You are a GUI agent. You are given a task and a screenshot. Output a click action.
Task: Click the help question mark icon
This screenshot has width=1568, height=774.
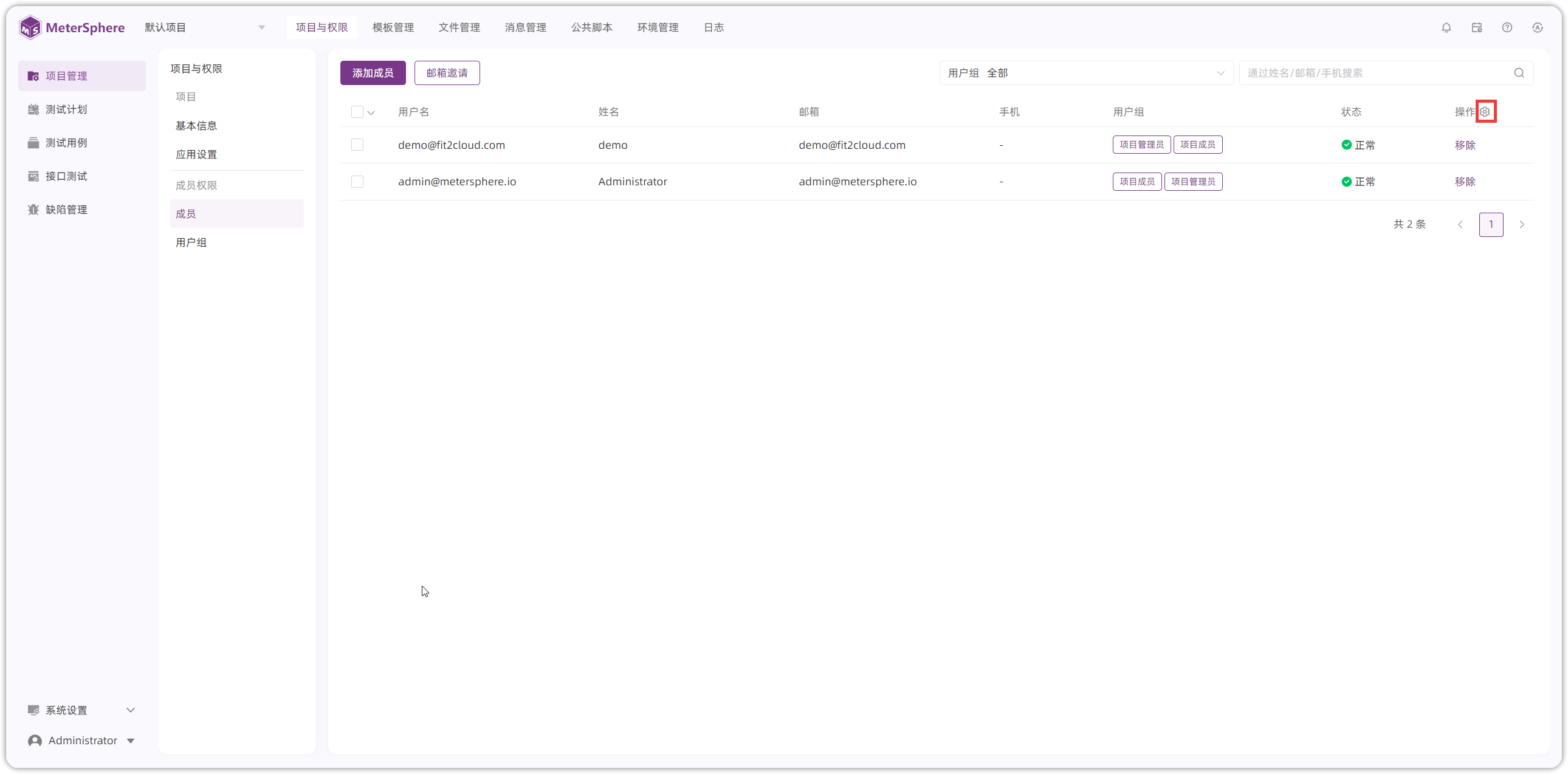pyautogui.click(x=1507, y=27)
